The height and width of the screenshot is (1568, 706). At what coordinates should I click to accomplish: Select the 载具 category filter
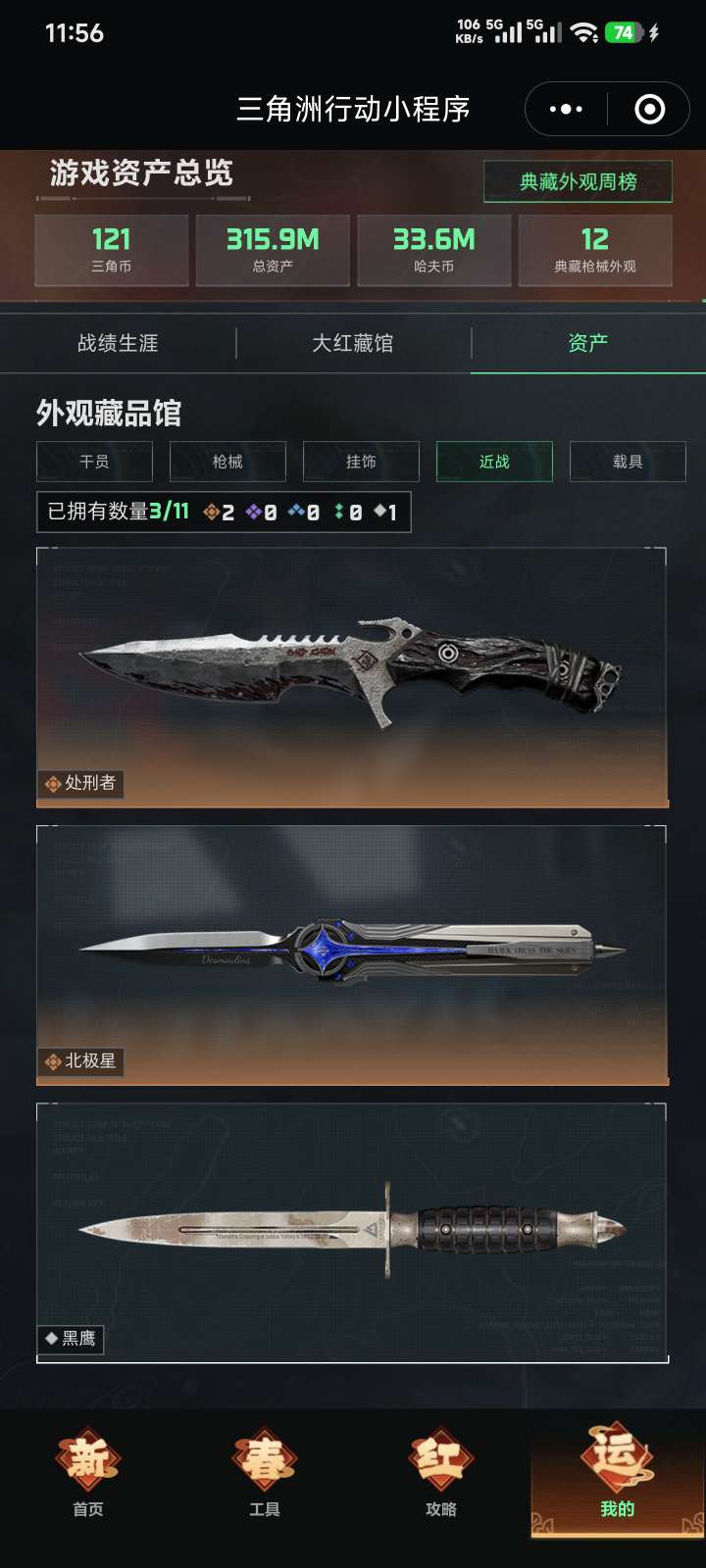[628, 462]
